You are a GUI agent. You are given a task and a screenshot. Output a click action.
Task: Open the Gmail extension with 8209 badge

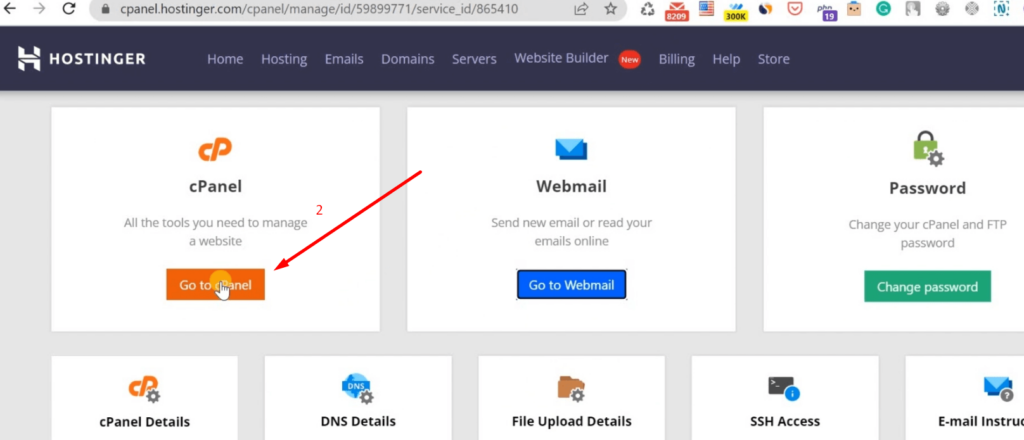coord(677,10)
